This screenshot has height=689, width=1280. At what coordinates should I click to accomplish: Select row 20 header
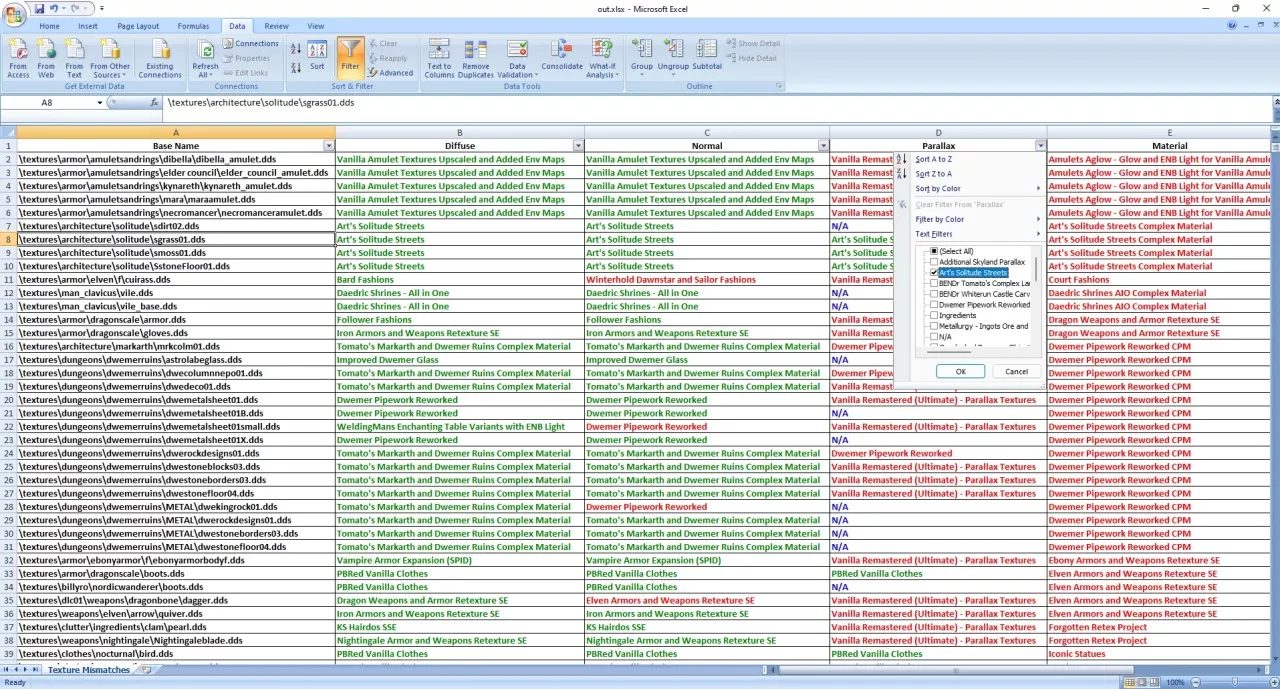pyautogui.click(x=8, y=400)
